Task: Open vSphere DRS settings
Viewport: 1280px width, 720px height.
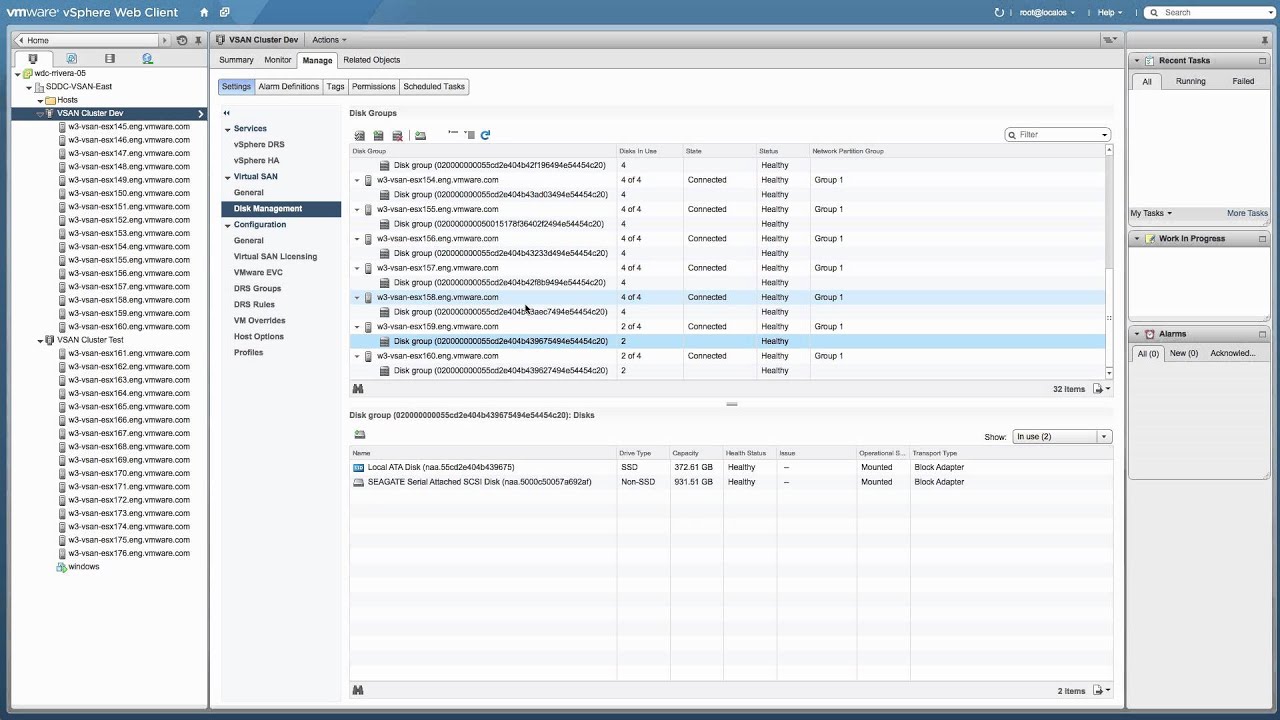Action: point(259,145)
